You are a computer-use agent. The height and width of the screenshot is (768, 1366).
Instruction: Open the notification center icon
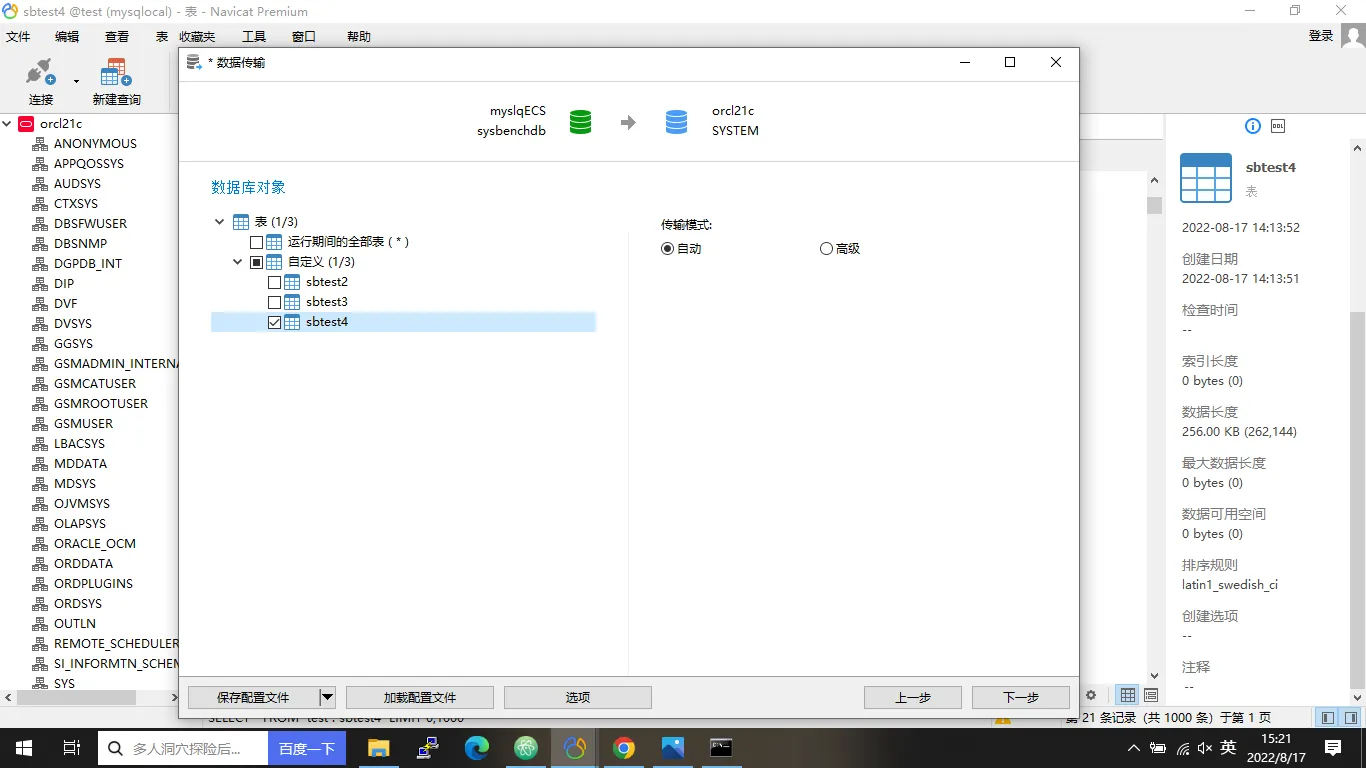pos(1333,748)
